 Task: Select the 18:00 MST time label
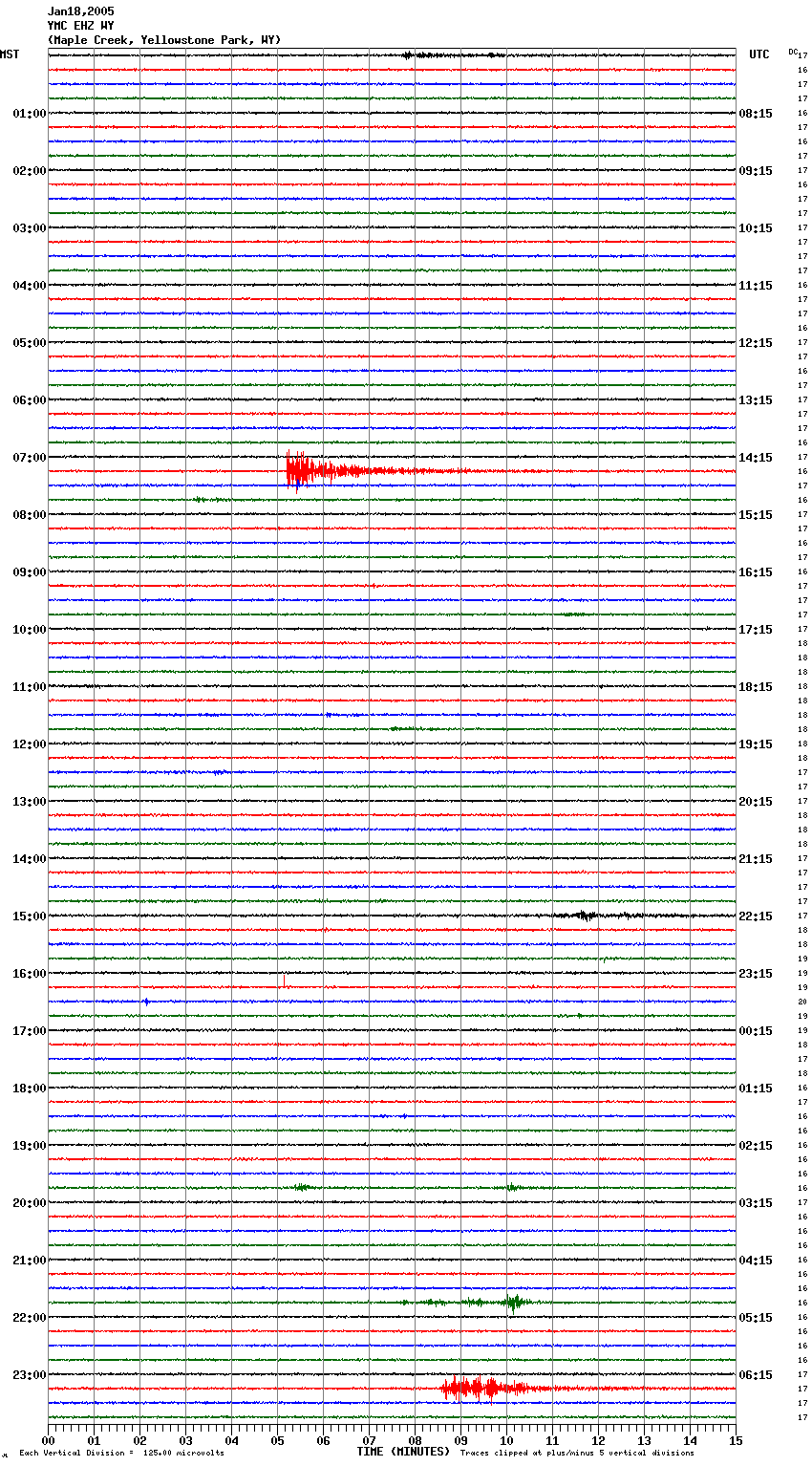click(30, 1089)
